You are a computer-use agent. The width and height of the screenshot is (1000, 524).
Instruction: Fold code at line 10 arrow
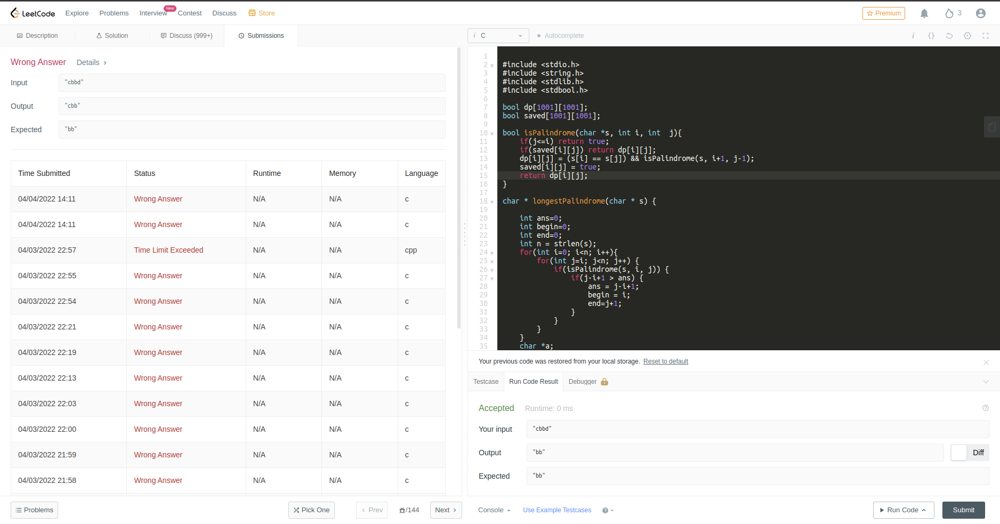[492, 133]
